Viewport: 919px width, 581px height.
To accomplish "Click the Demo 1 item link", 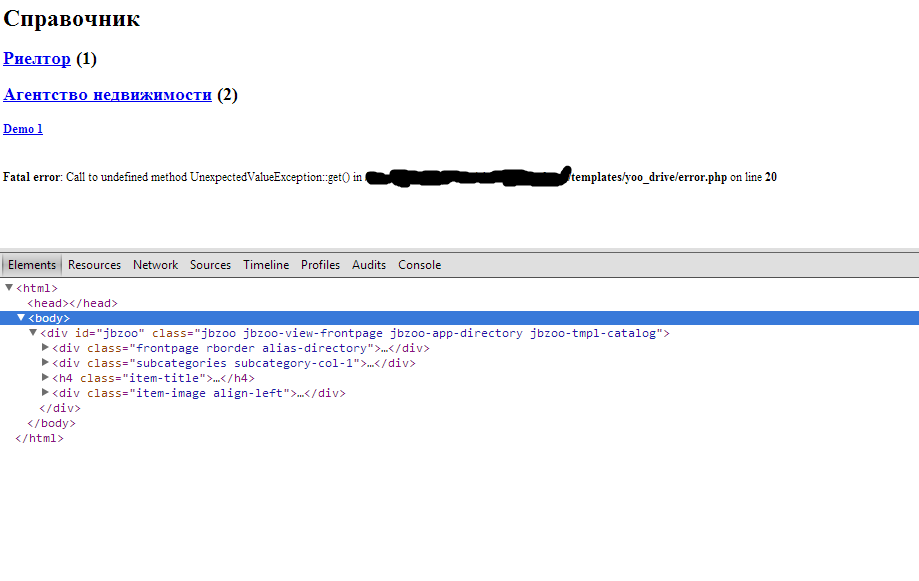I will click(x=23, y=129).
